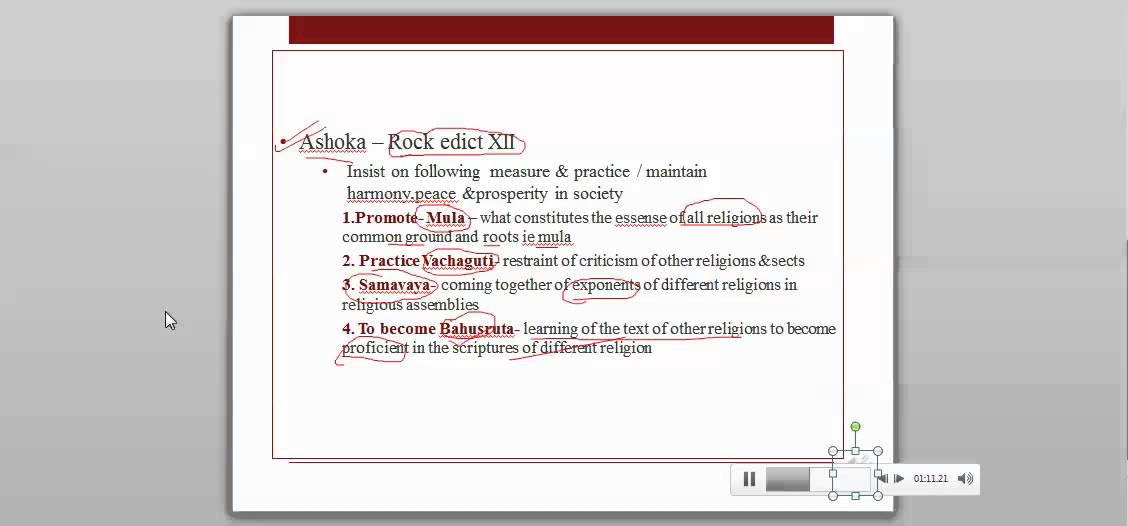
Task: Click the slide title 'Ashoka – Rock edict XII'
Action: (x=407, y=142)
